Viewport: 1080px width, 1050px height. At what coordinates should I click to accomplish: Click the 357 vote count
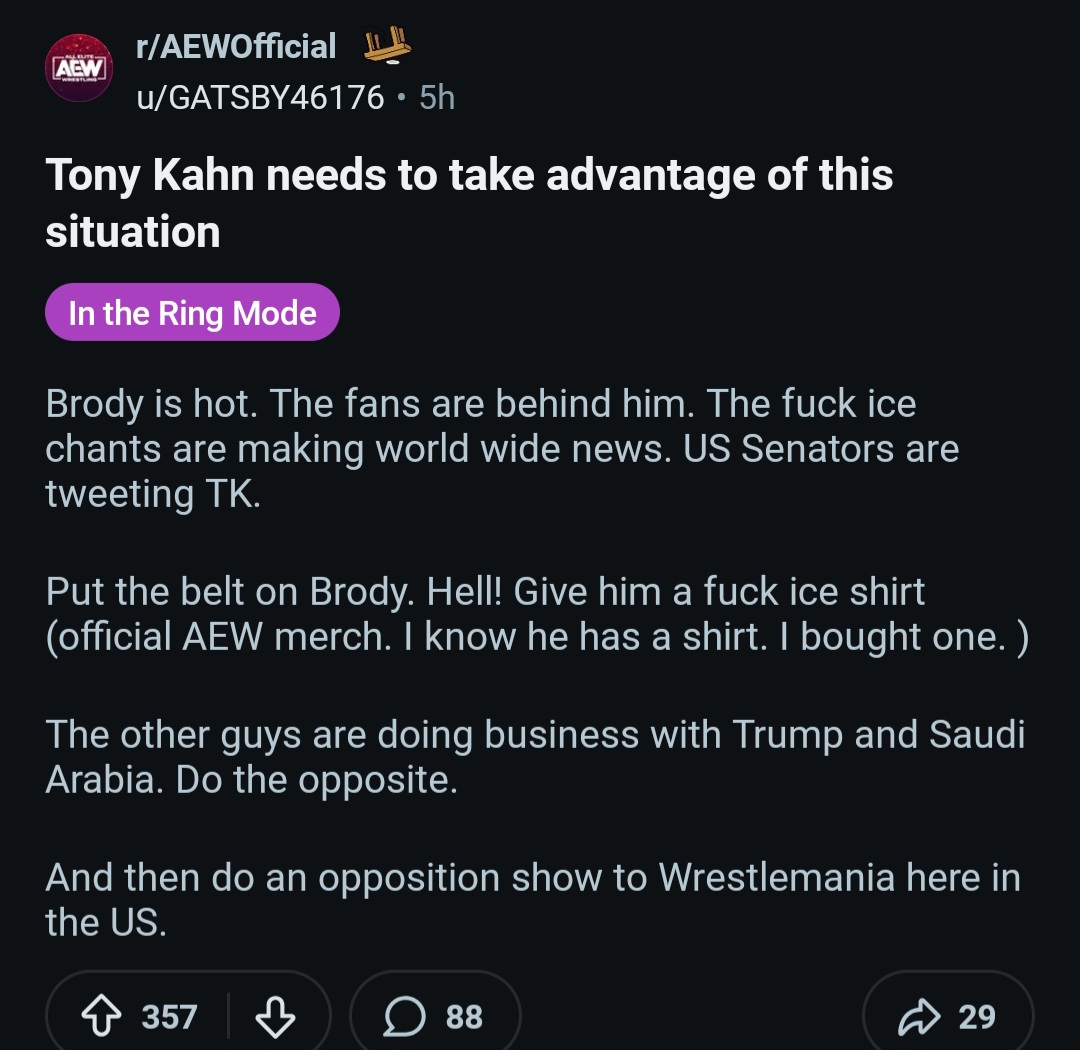tap(169, 1017)
